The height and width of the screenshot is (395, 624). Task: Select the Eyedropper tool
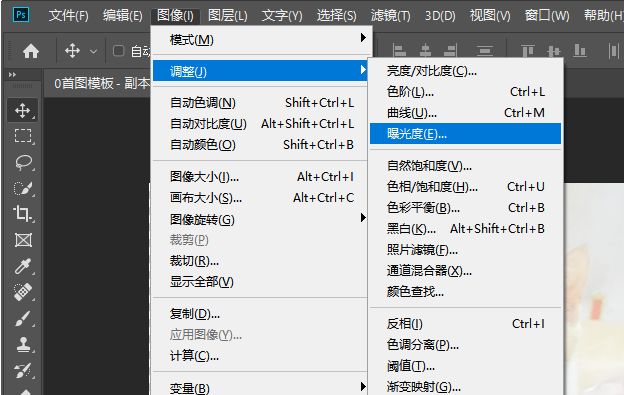[23, 266]
